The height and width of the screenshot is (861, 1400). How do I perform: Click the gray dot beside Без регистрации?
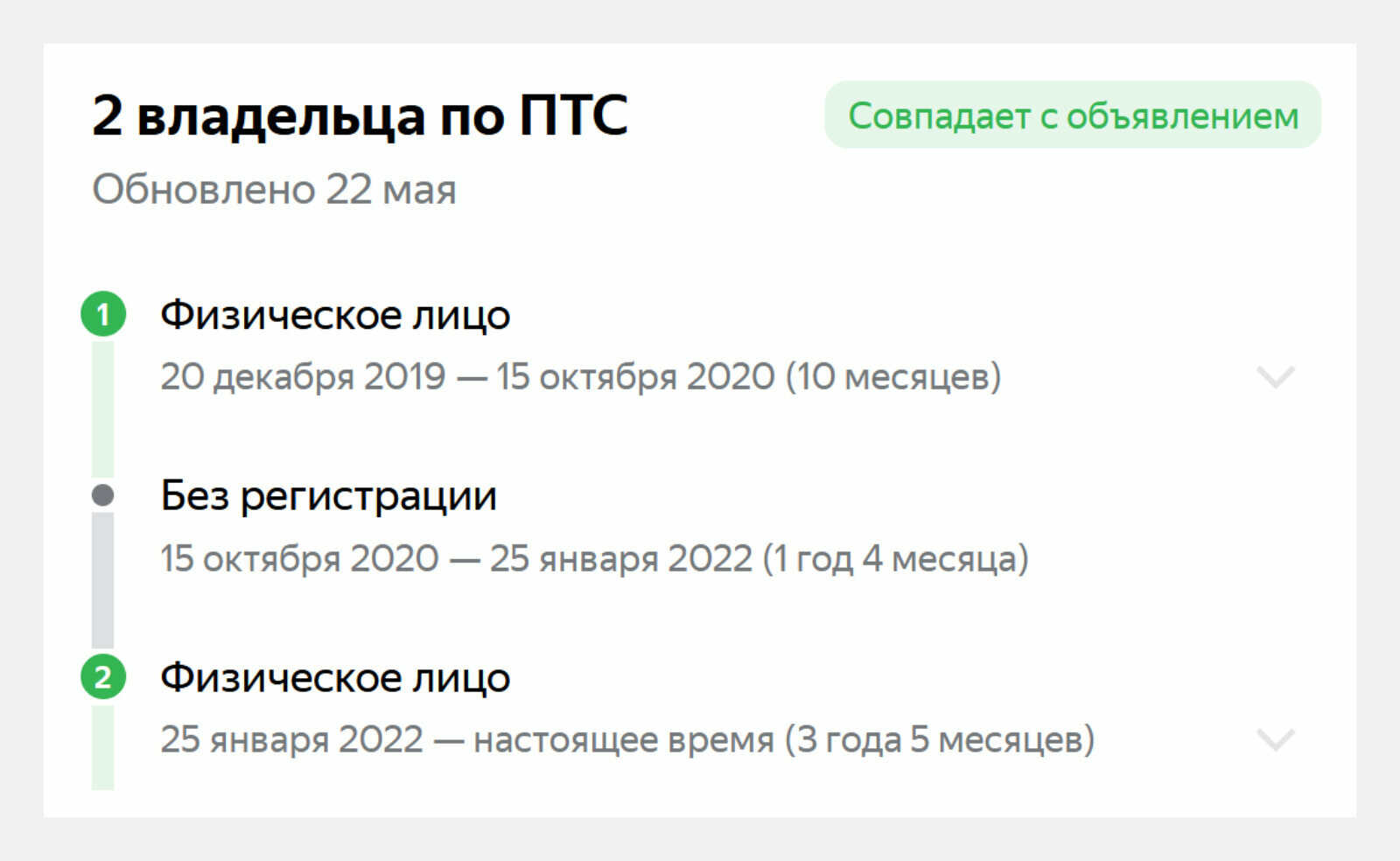(x=103, y=495)
